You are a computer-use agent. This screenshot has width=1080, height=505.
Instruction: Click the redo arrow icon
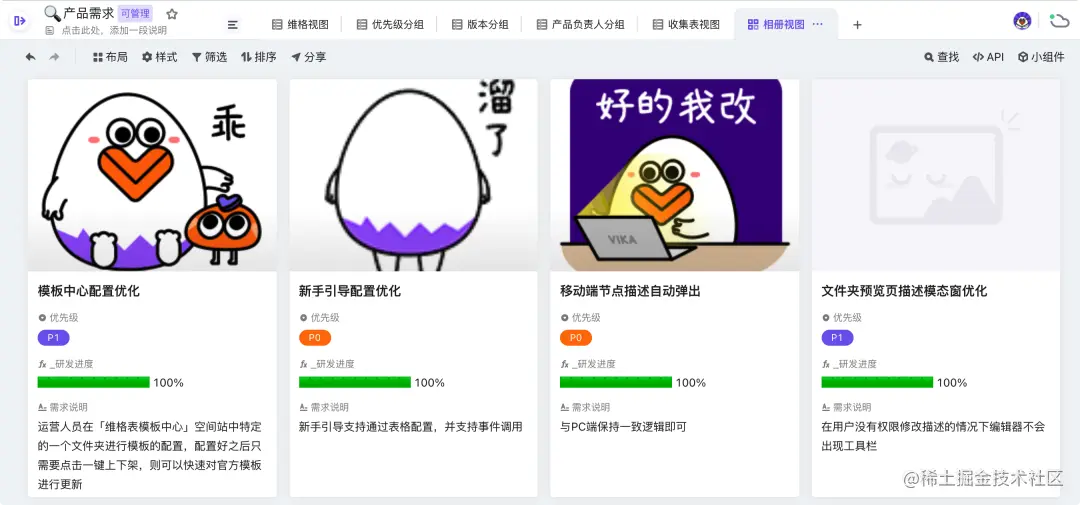tap(54, 57)
